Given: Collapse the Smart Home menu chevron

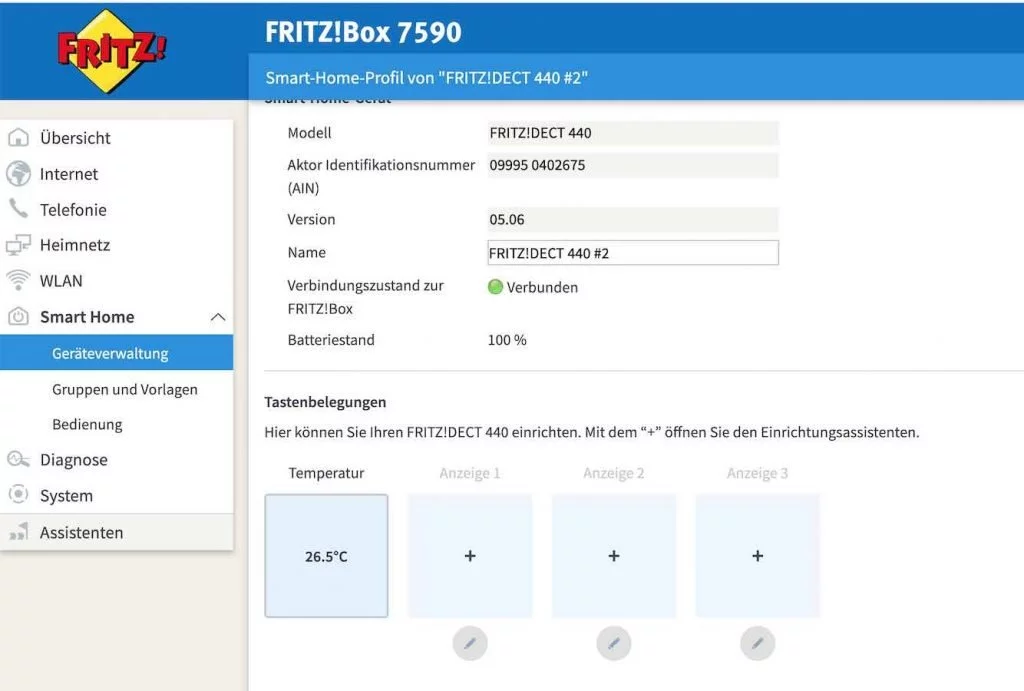Looking at the screenshot, I should click(x=218, y=317).
